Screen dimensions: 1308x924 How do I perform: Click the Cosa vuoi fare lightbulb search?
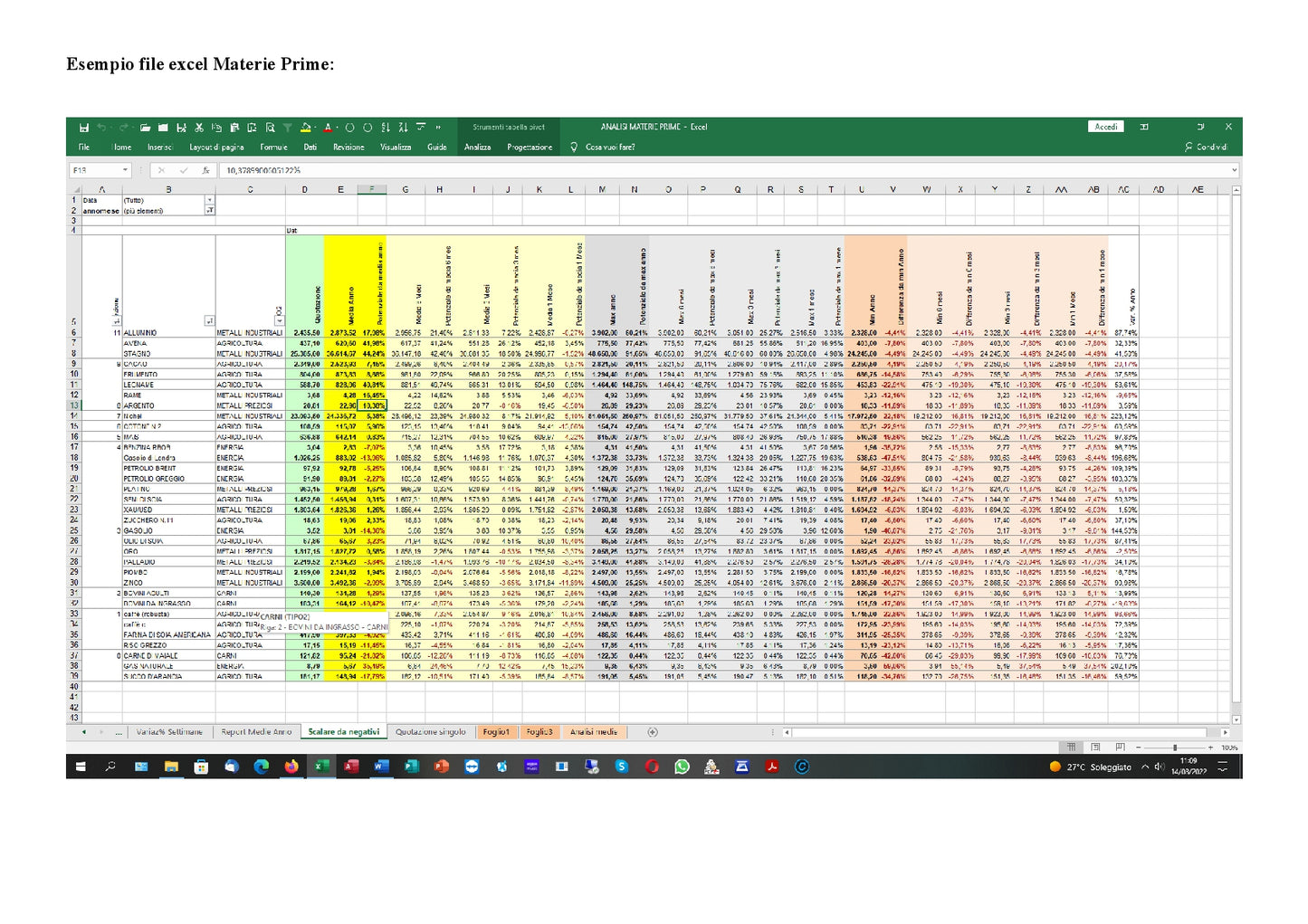tap(603, 147)
